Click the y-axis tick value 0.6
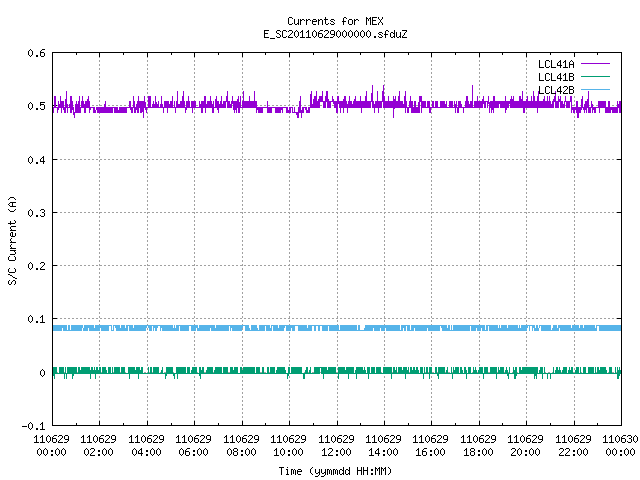The height and width of the screenshot is (480, 640). pyautogui.click(x=36, y=53)
